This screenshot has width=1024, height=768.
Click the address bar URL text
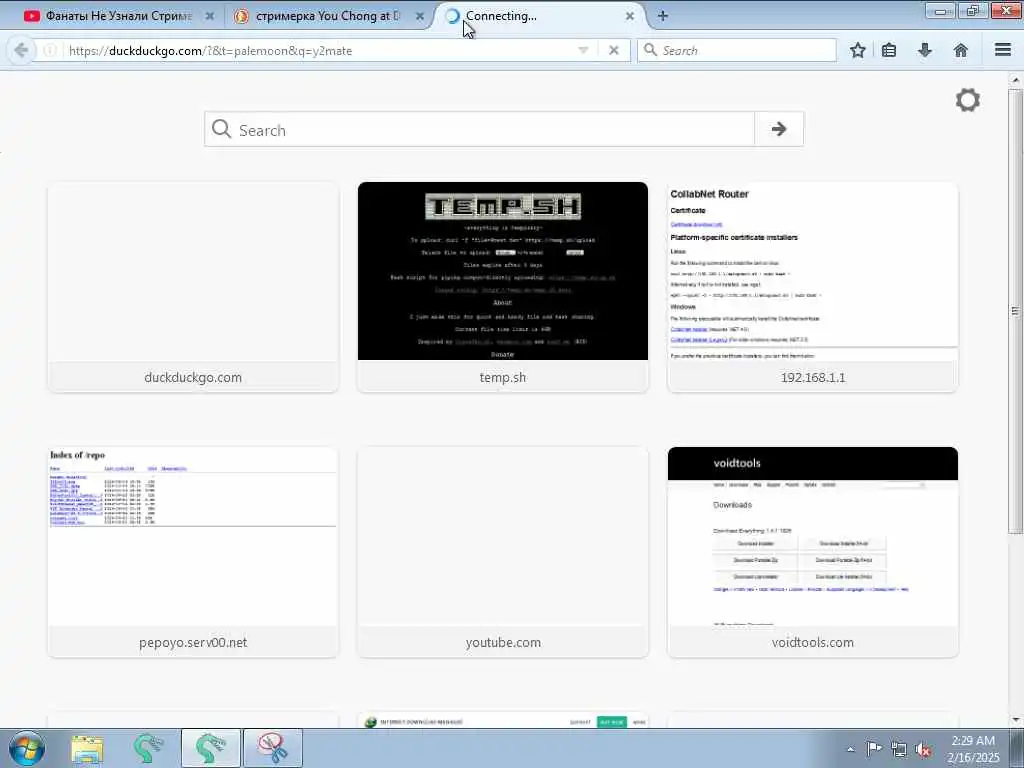click(x=210, y=51)
